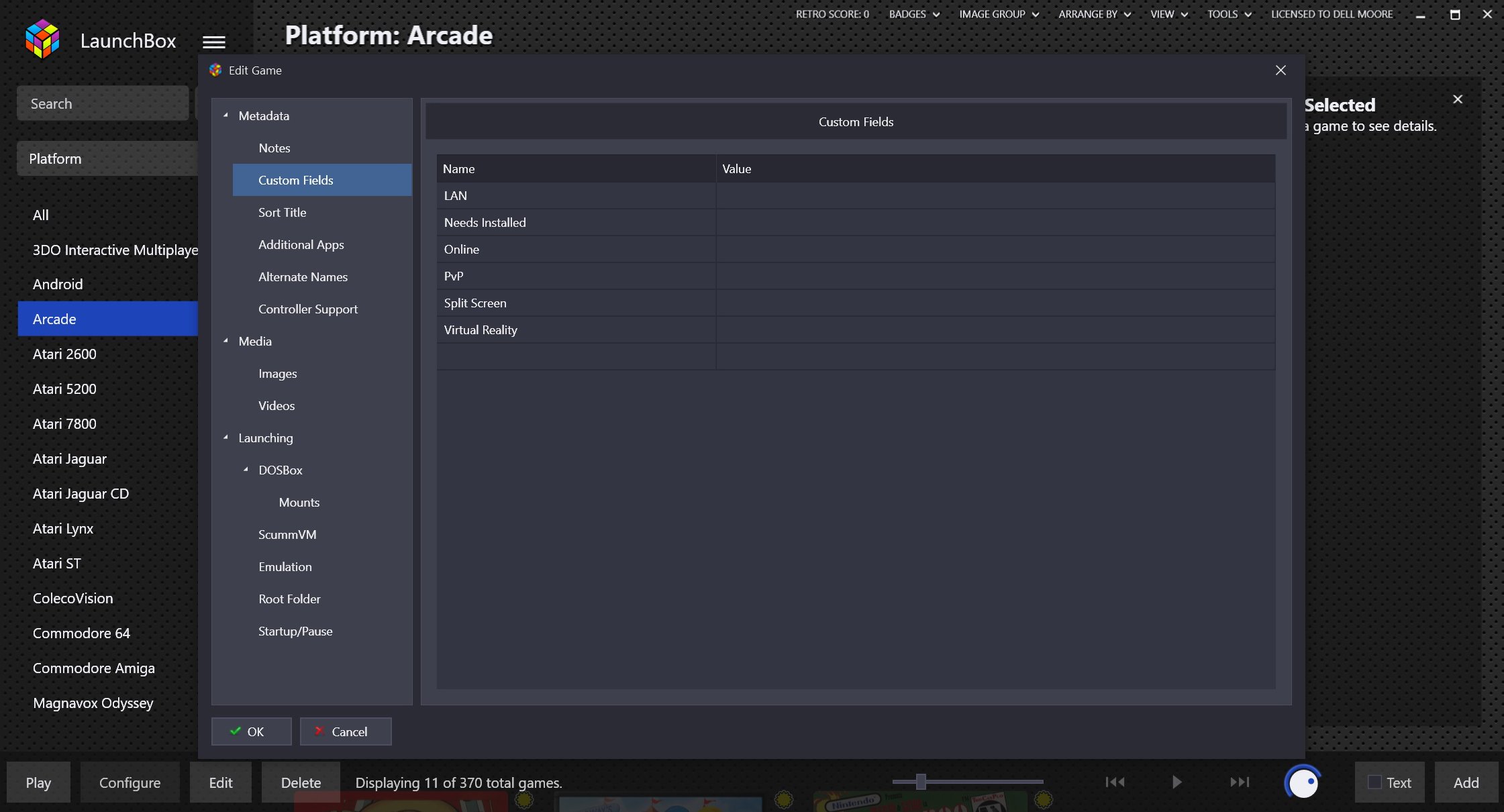
Task: Select Videos under Media
Action: [x=277, y=406]
